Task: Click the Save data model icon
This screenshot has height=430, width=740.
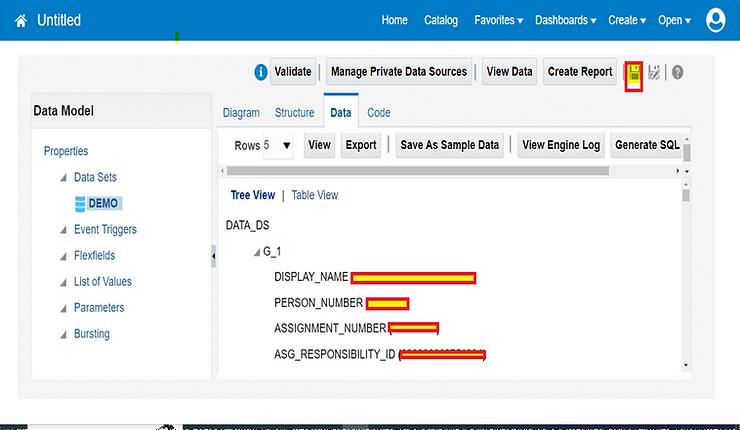Action: click(633, 73)
